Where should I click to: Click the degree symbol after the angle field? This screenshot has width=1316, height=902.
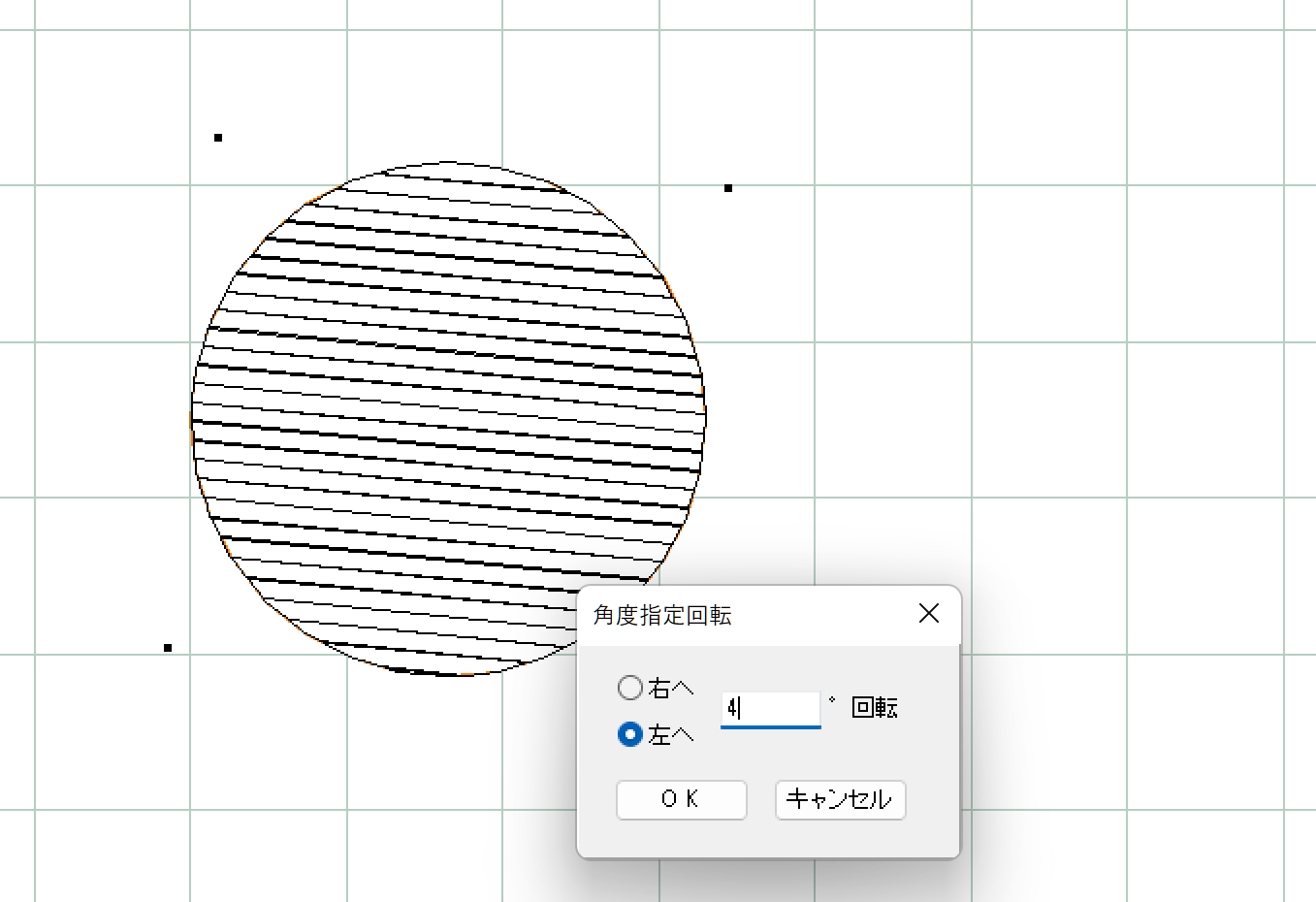832,700
